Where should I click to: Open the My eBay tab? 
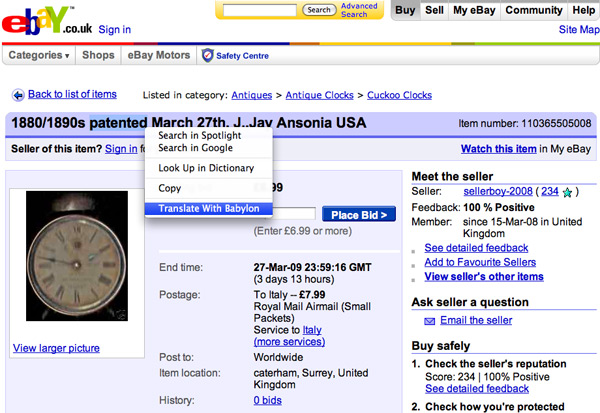pyautogui.click(x=474, y=10)
